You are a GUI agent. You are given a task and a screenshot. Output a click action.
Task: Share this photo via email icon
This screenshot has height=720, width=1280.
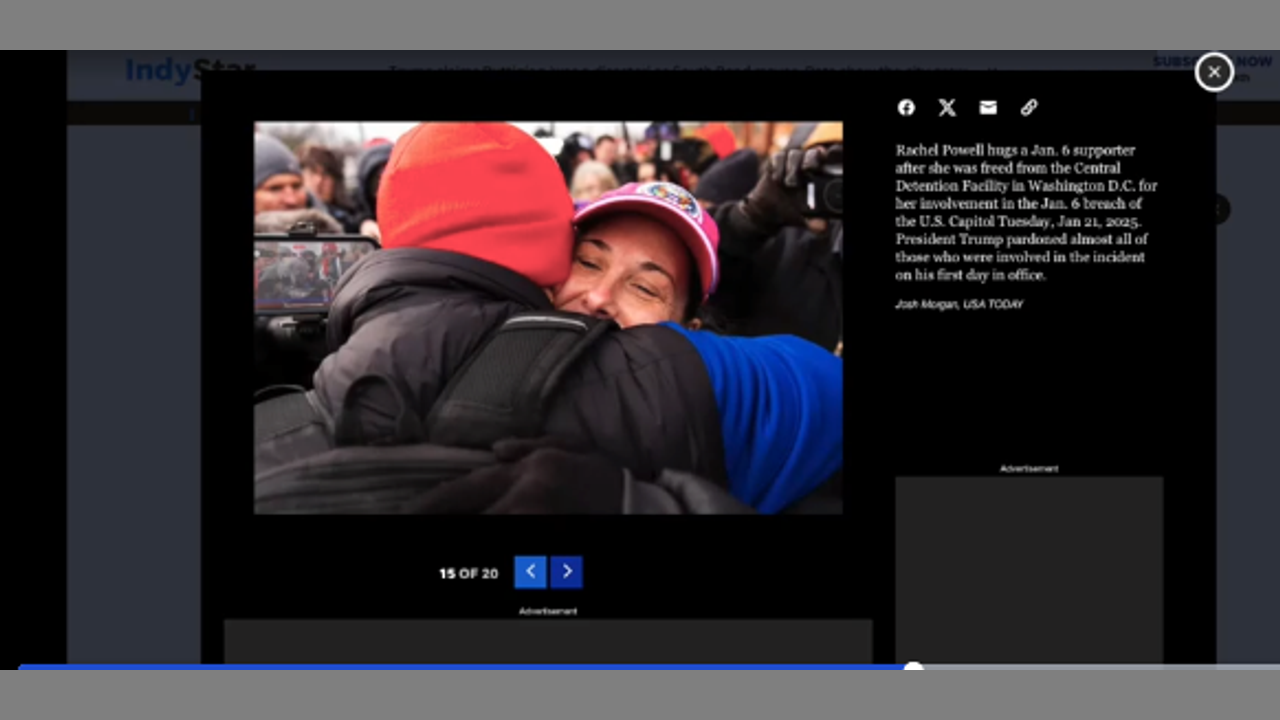(988, 108)
